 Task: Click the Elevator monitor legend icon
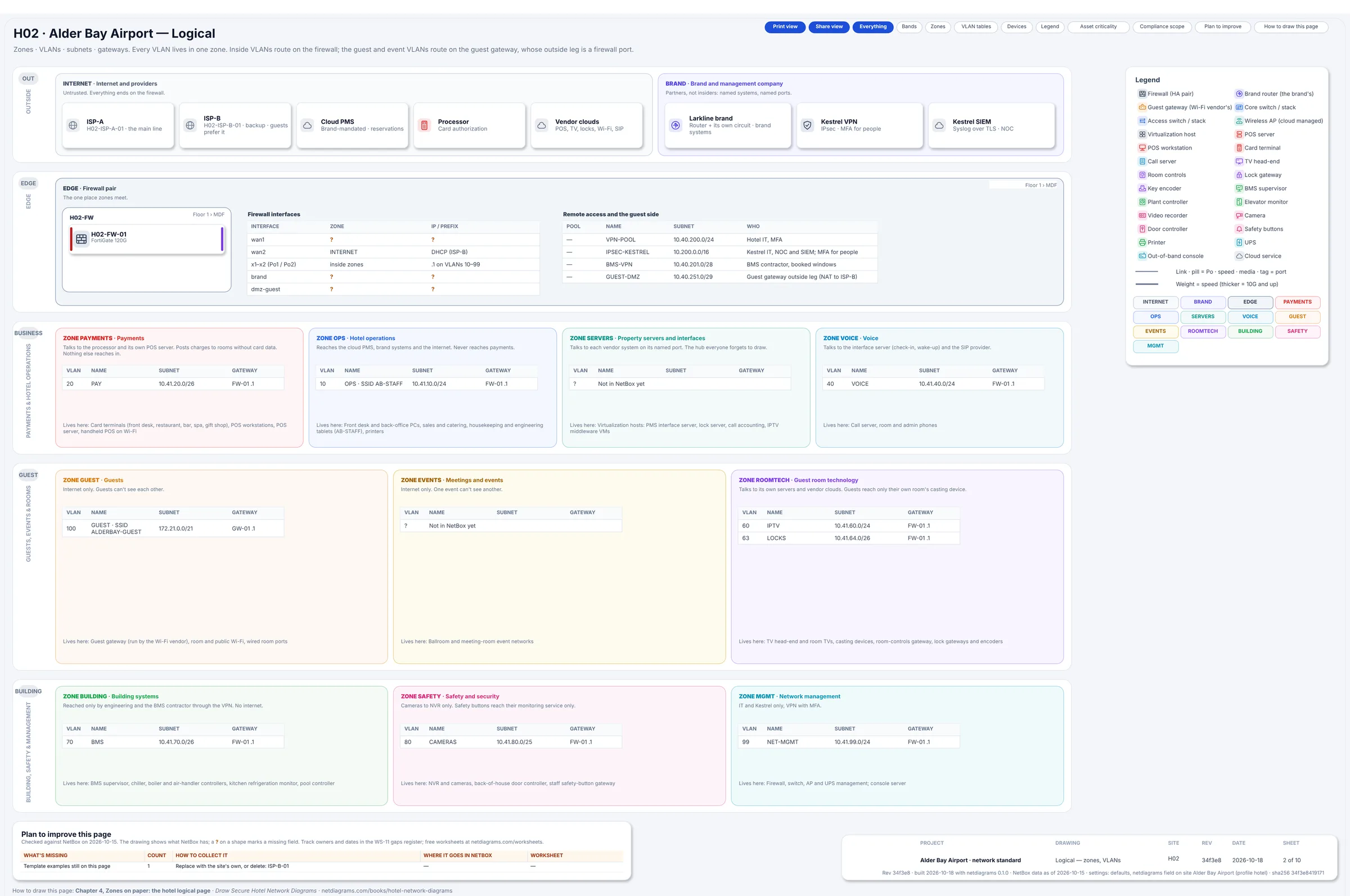[1239, 202]
